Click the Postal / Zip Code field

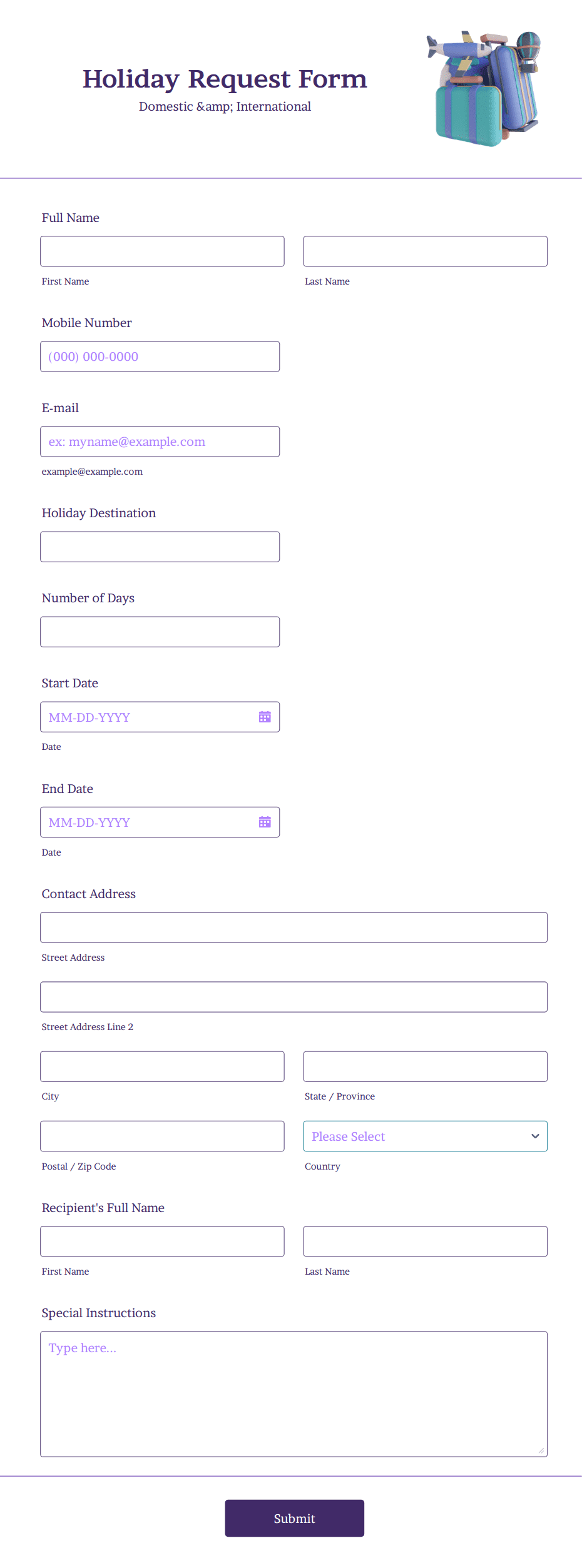162,1136
